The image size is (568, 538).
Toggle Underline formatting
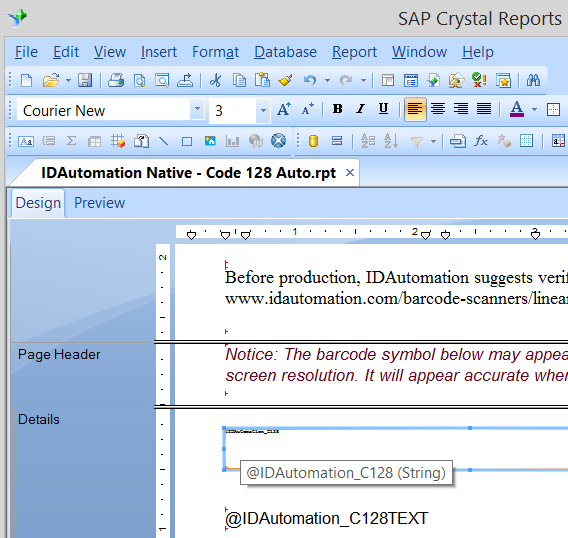(x=383, y=109)
